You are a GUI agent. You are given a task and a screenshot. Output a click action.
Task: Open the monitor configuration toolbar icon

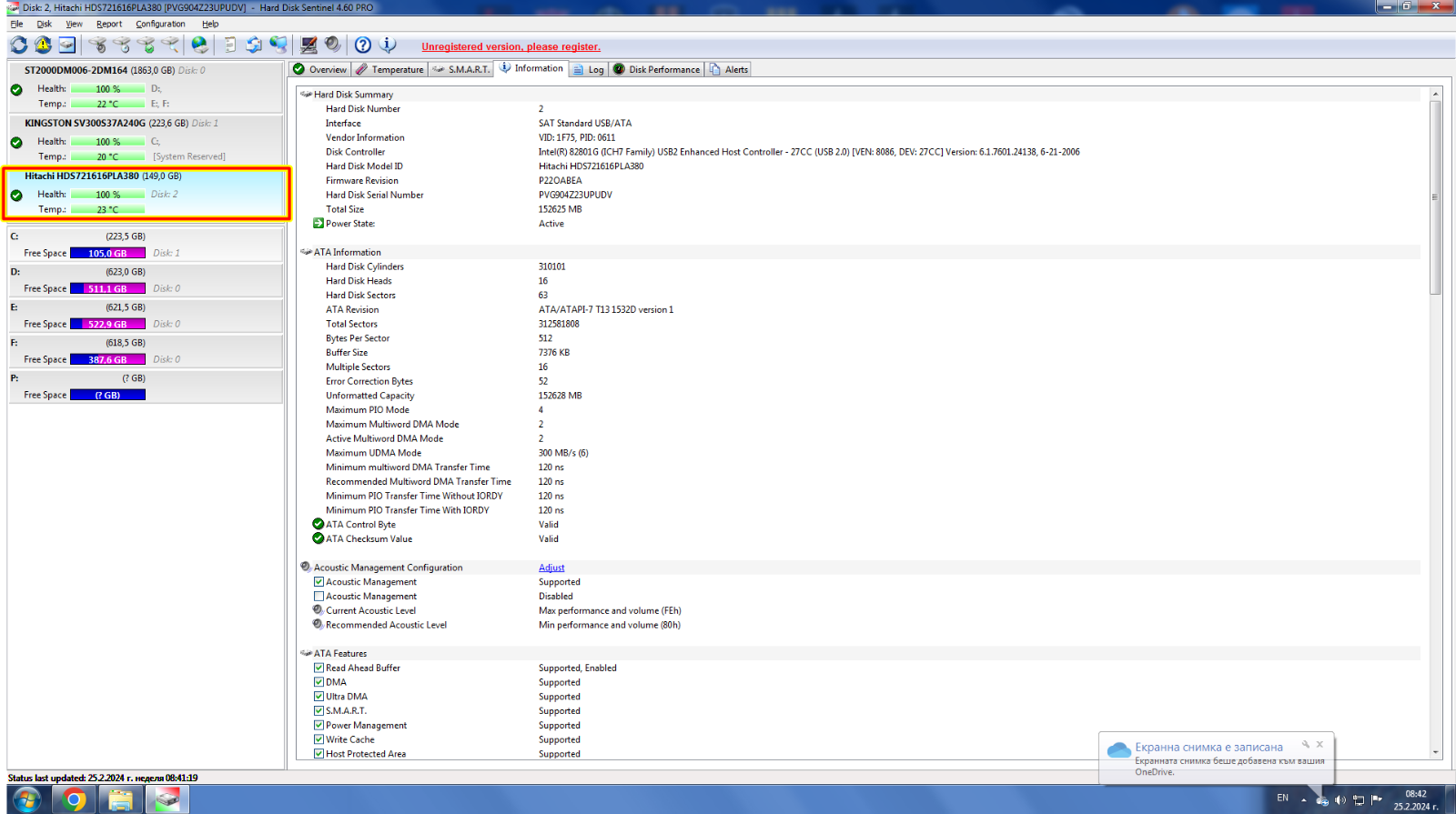[x=308, y=45]
